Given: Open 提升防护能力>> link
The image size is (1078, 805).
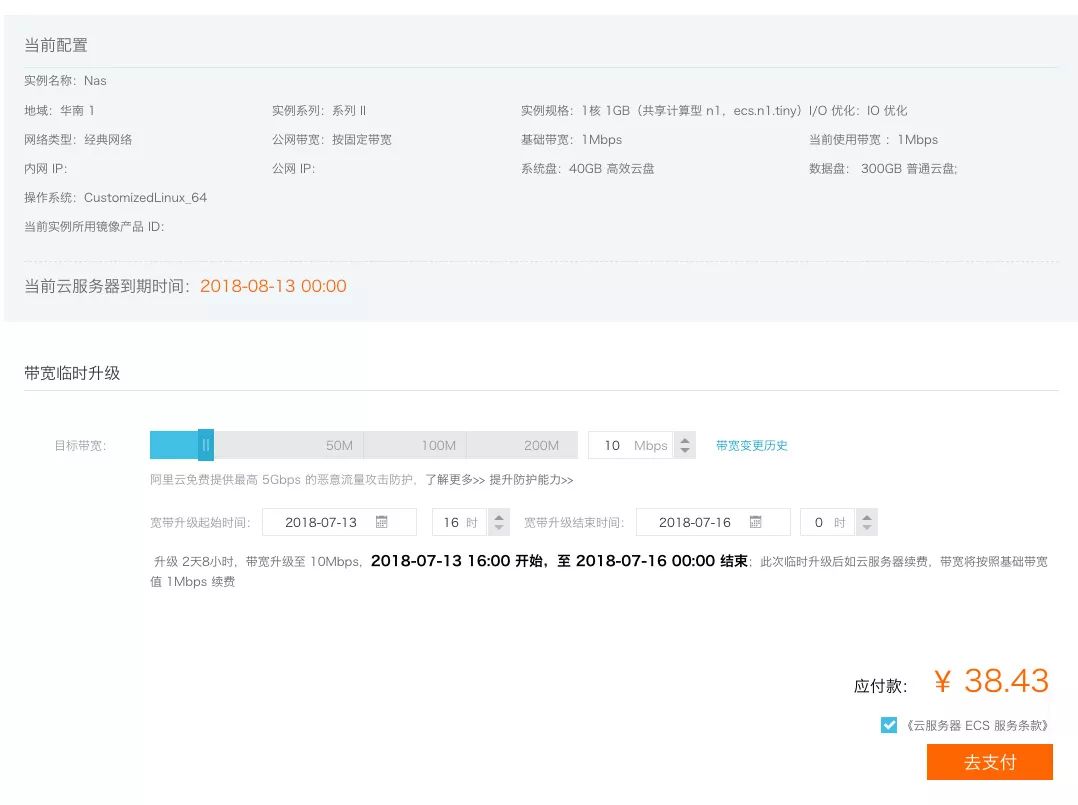Looking at the screenshot, I should [531, 480].
